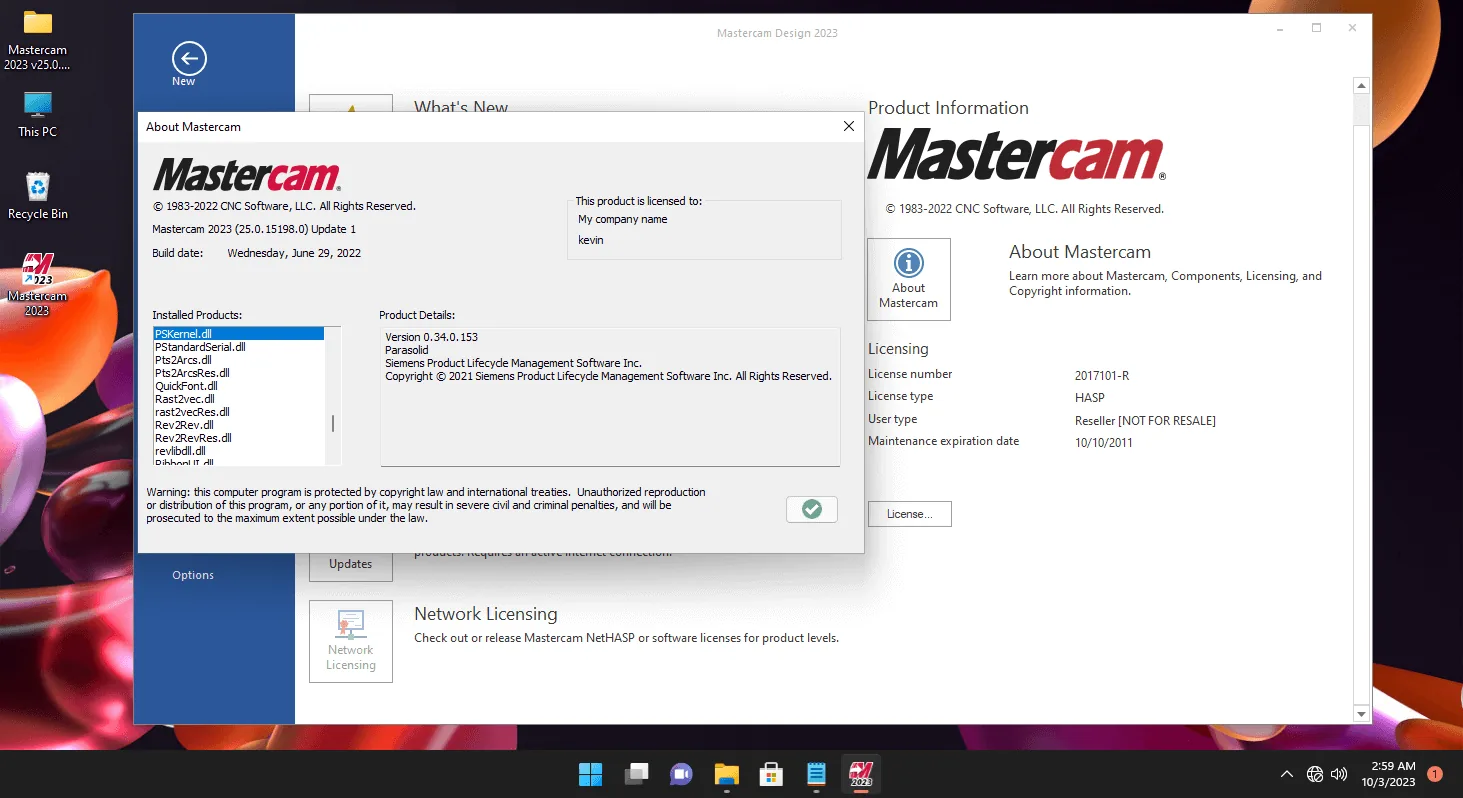Close the About Mastercam dialog

pyautogui.click(x=849, y=127)
